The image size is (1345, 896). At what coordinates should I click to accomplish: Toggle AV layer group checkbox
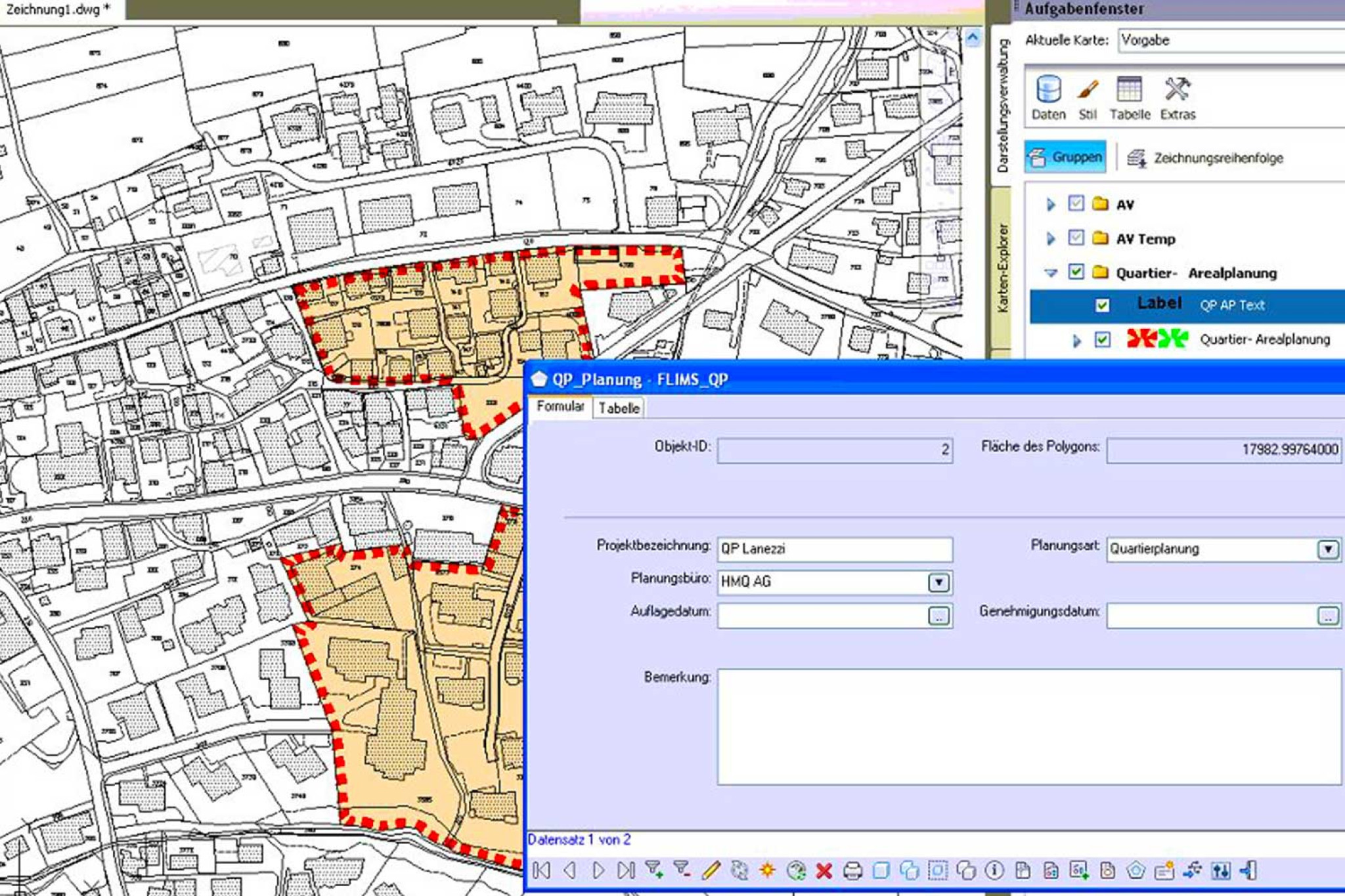pos(1076,203)
